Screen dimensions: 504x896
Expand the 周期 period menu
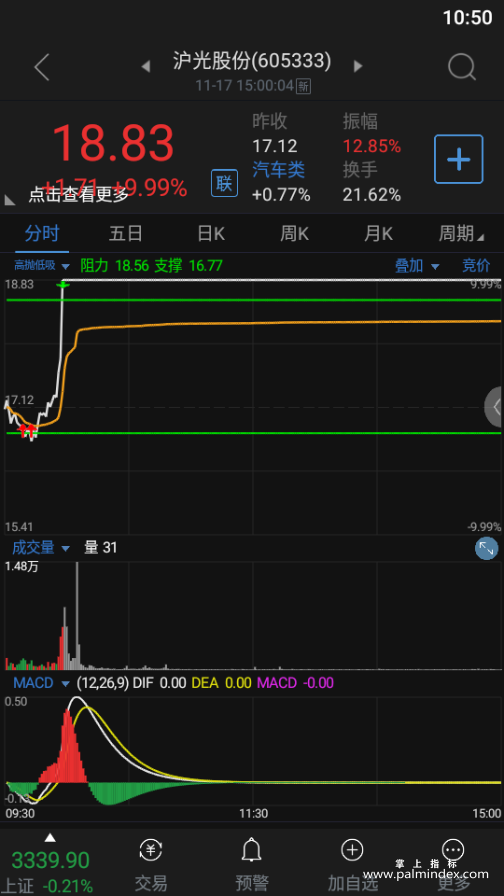tap(461, 234)
